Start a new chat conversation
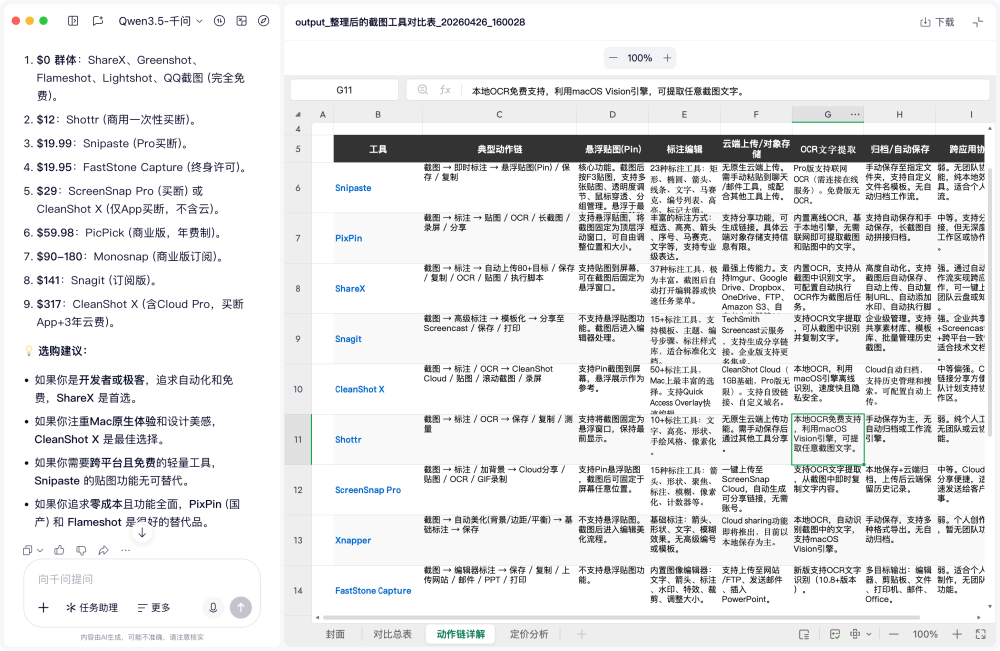Image resolution: width=1000 pixels, height=651 pixels. pos(98,21)
